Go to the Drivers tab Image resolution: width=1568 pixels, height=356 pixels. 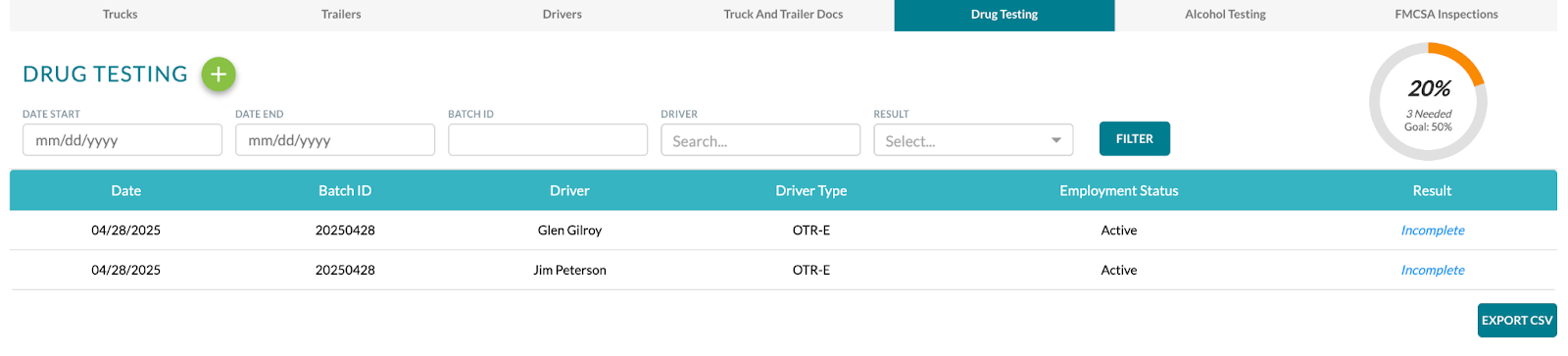(x=563, y=15)
